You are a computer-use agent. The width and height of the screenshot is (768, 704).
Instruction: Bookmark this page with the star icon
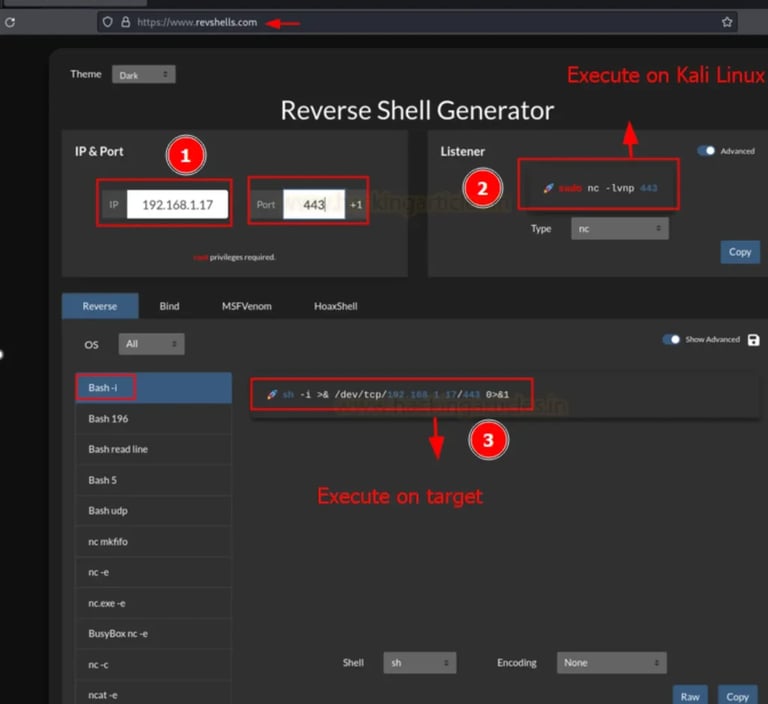727,22
